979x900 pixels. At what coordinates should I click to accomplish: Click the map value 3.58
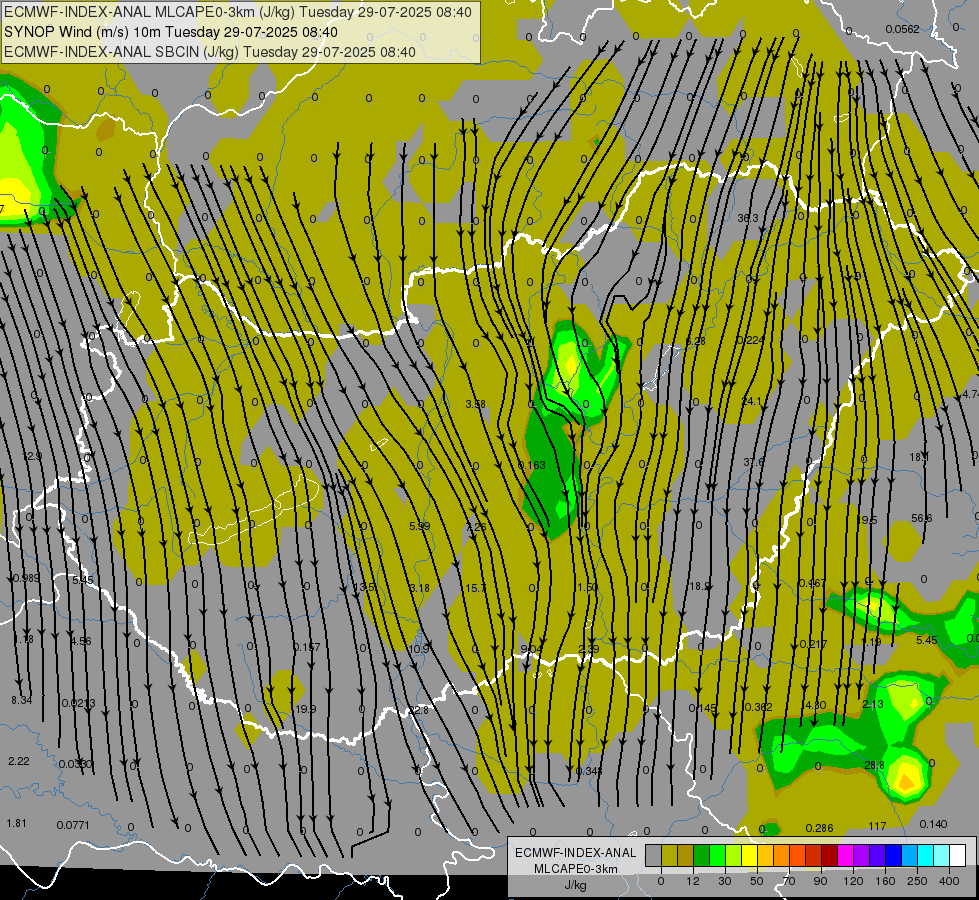pyautogui.click(x=475, y=404)
